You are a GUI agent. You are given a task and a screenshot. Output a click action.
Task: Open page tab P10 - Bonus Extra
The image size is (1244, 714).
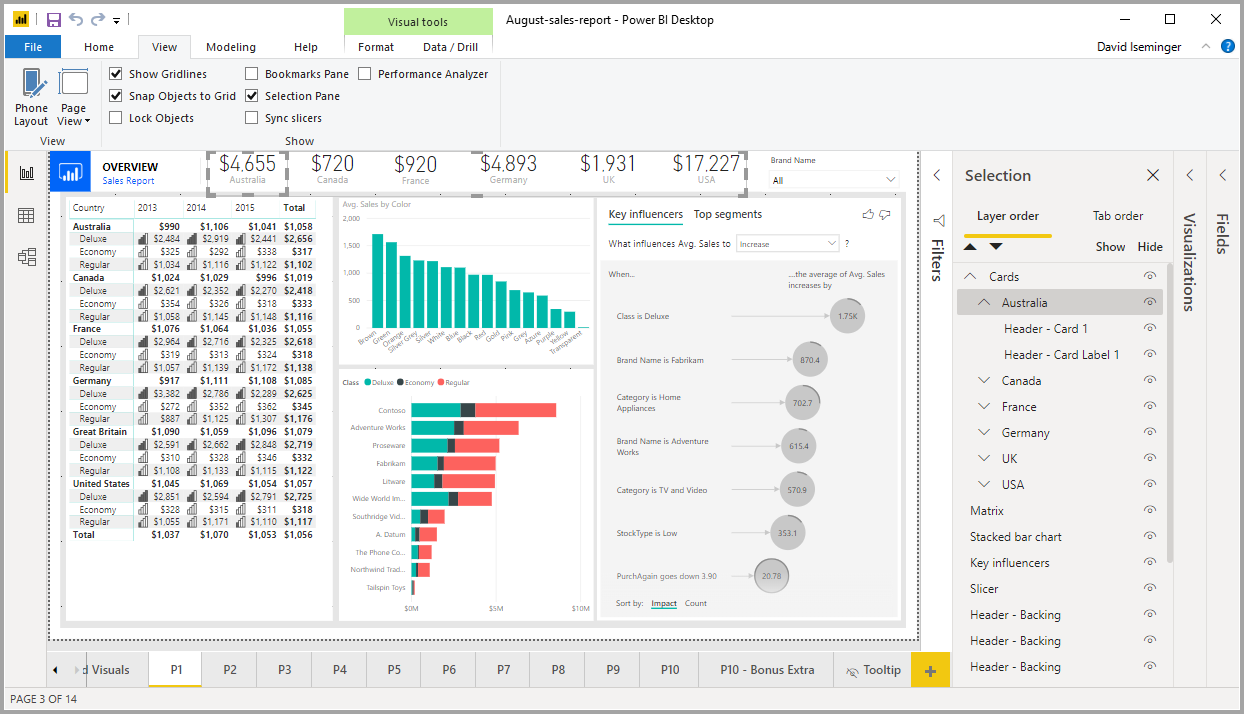click(768, 670)
